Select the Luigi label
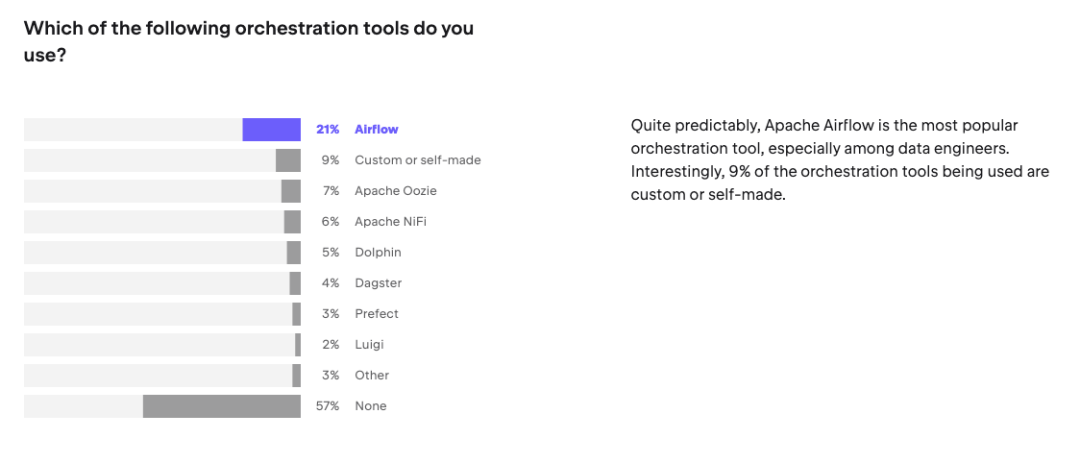This screenshot has height=463, width=1080. pyautogui.click(x=369, y=345)
